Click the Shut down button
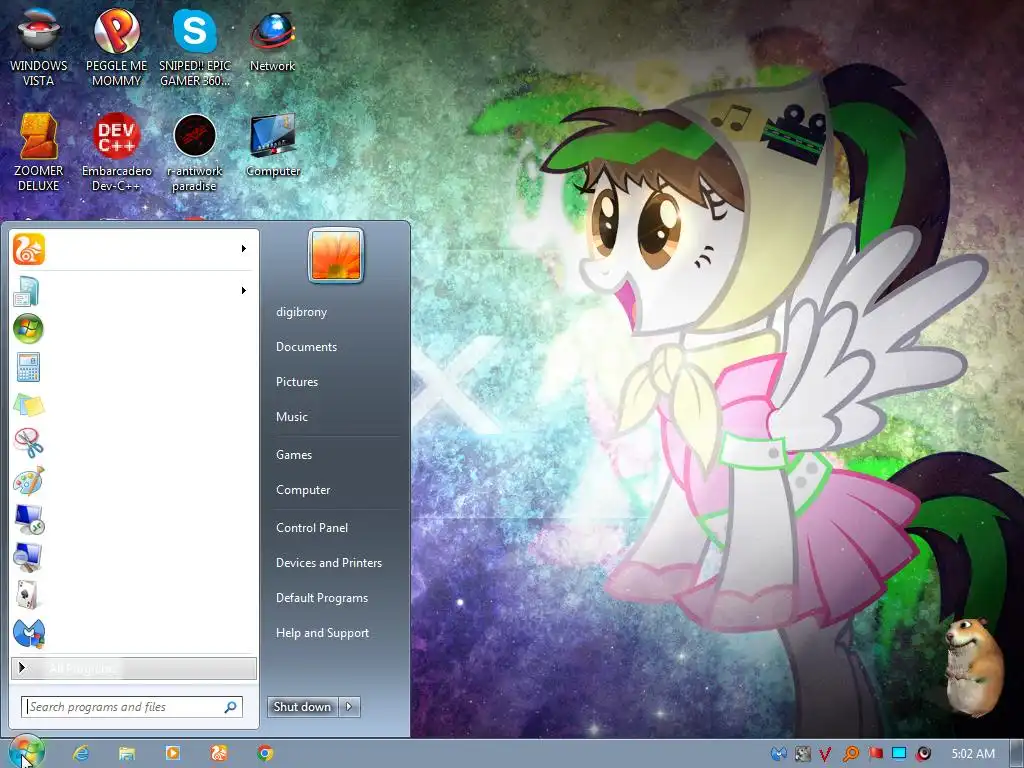 tap(302, 706)
